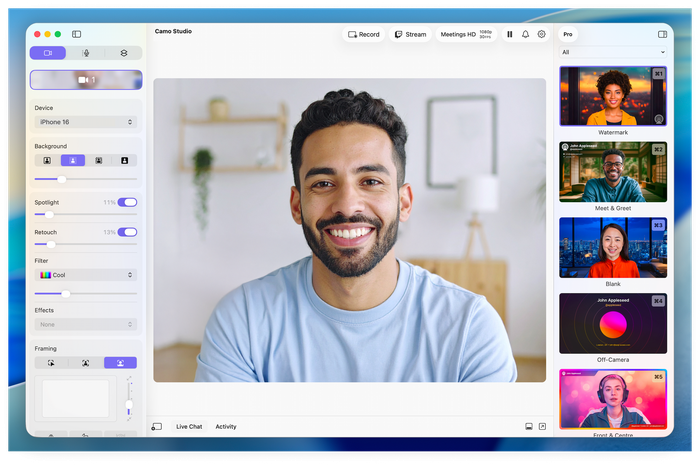Open the Activity tab
Image resolution: width=700 pixels, height=465 pixels.
pyautogui.click(x=226, y=427)
